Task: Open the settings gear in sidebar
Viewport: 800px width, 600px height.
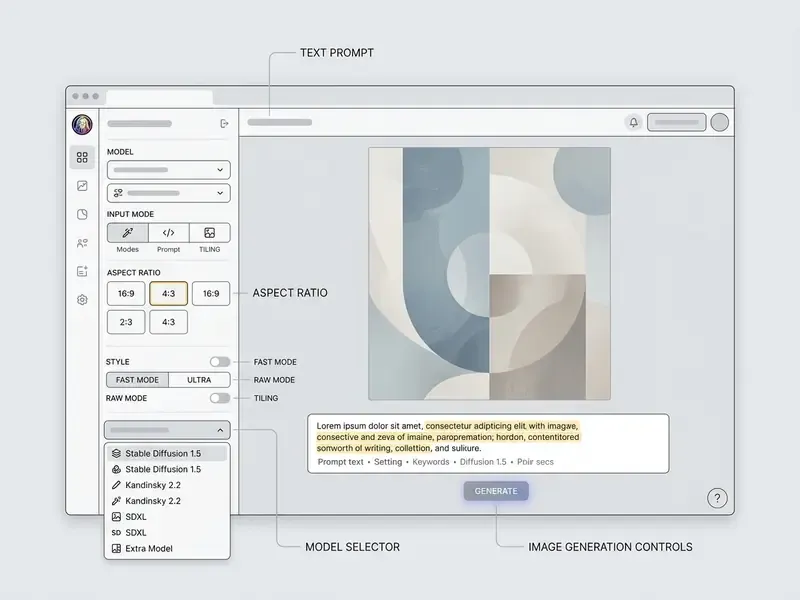Action: [x=82, y=300]
